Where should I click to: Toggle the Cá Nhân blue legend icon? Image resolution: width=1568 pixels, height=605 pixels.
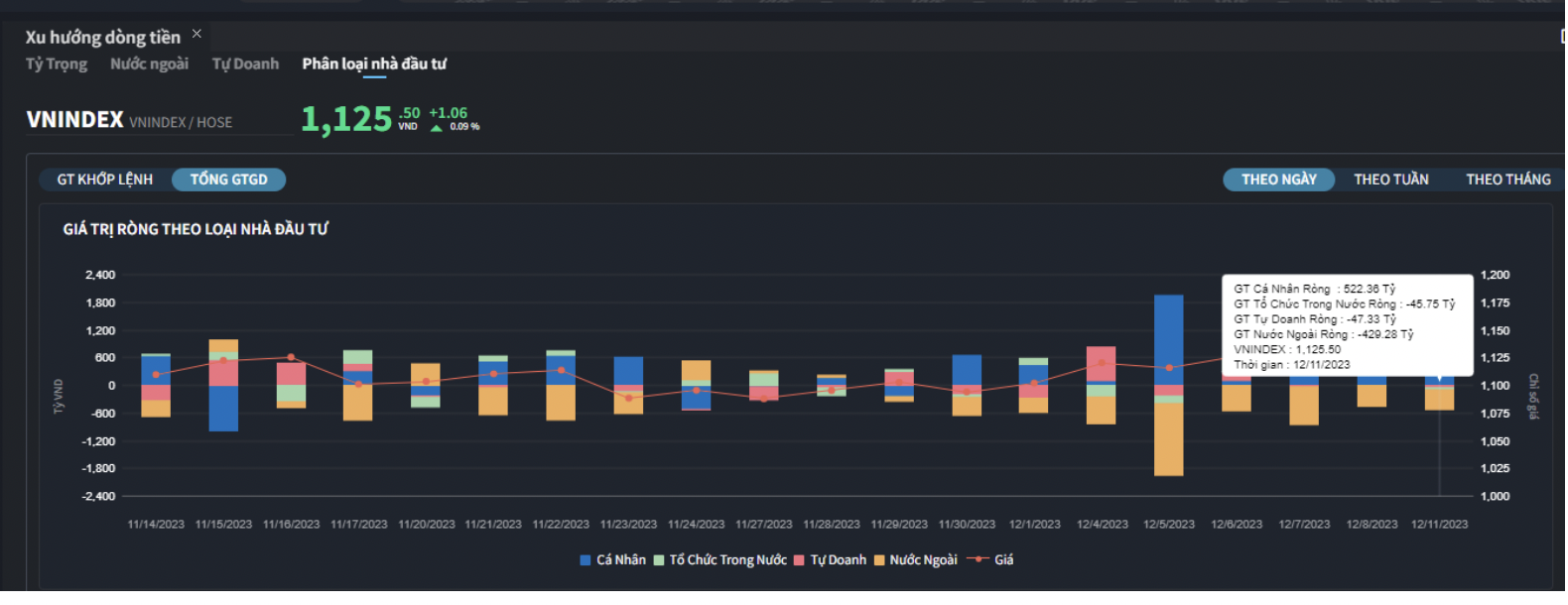point(586,560)
